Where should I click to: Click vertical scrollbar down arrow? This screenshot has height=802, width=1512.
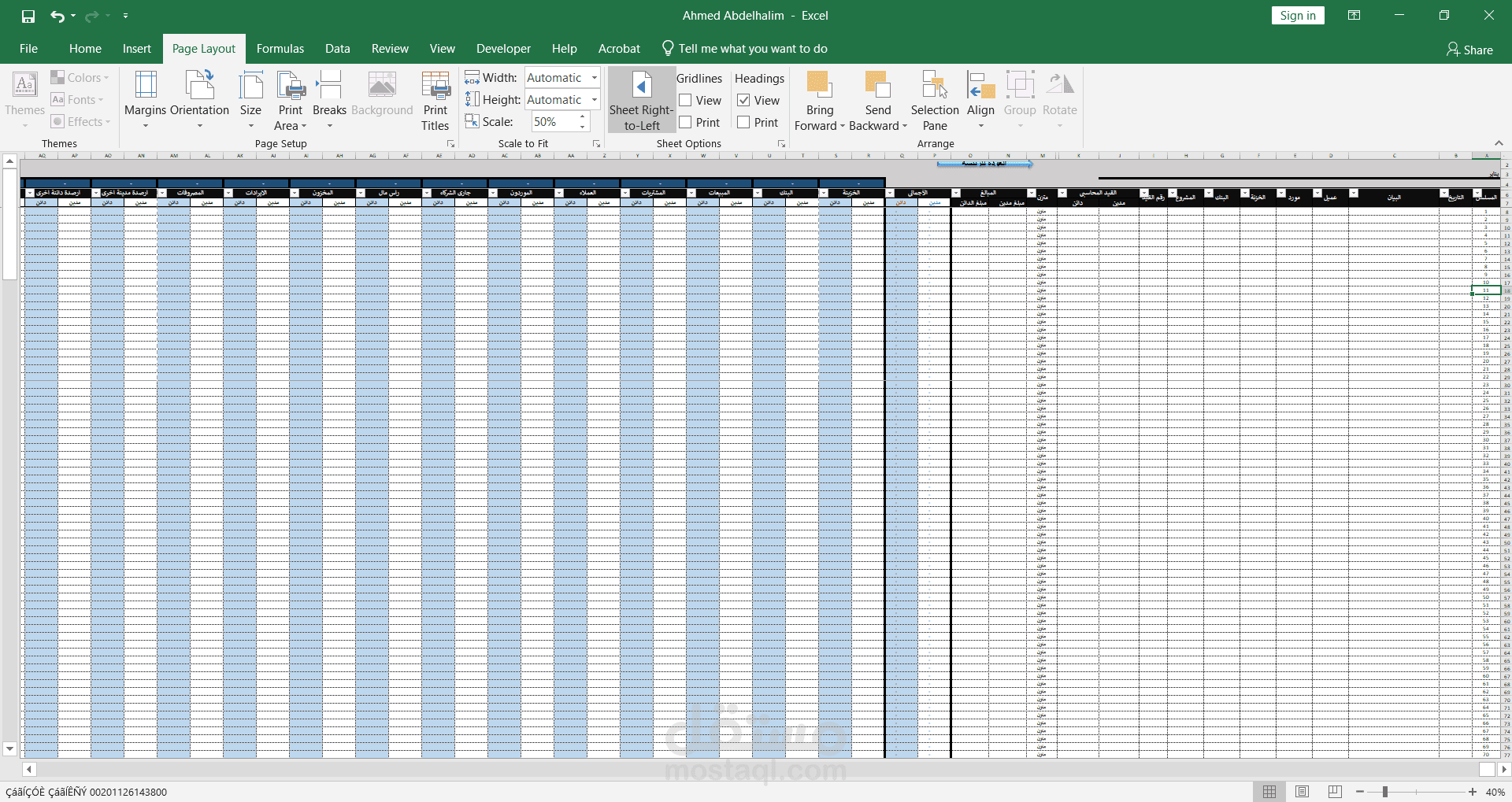tap(9, 748)
